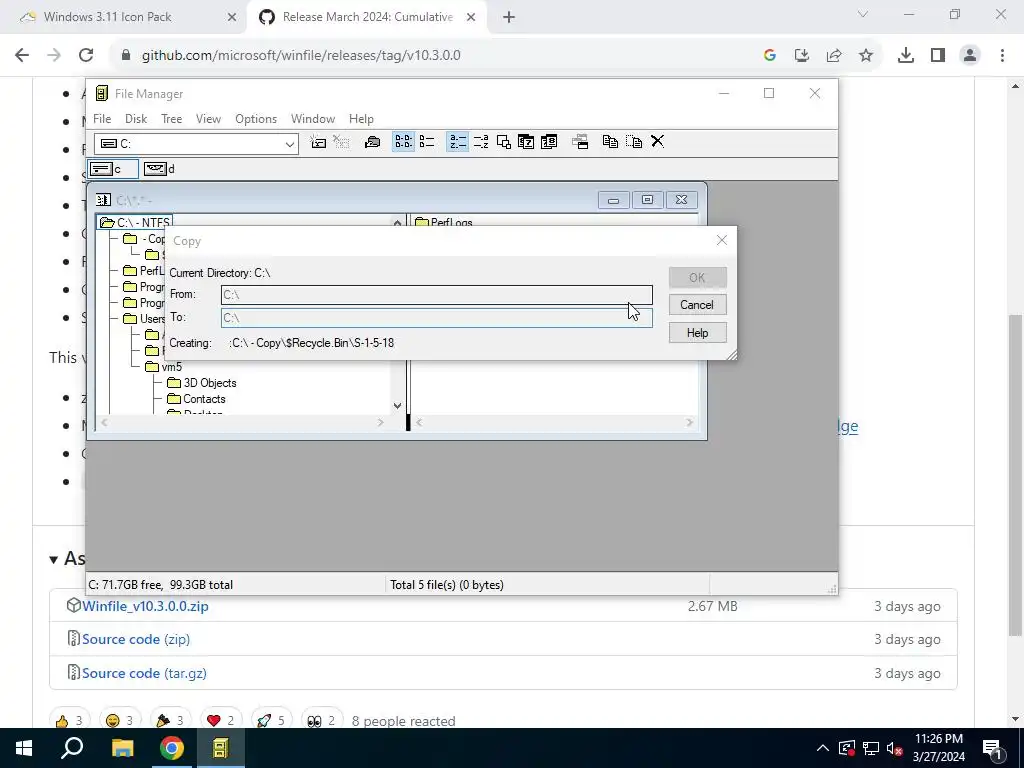This screenshot has width=1024, height=768.
Task: Click the File Manager title bar cabinet icon
Action: point(101,93)
